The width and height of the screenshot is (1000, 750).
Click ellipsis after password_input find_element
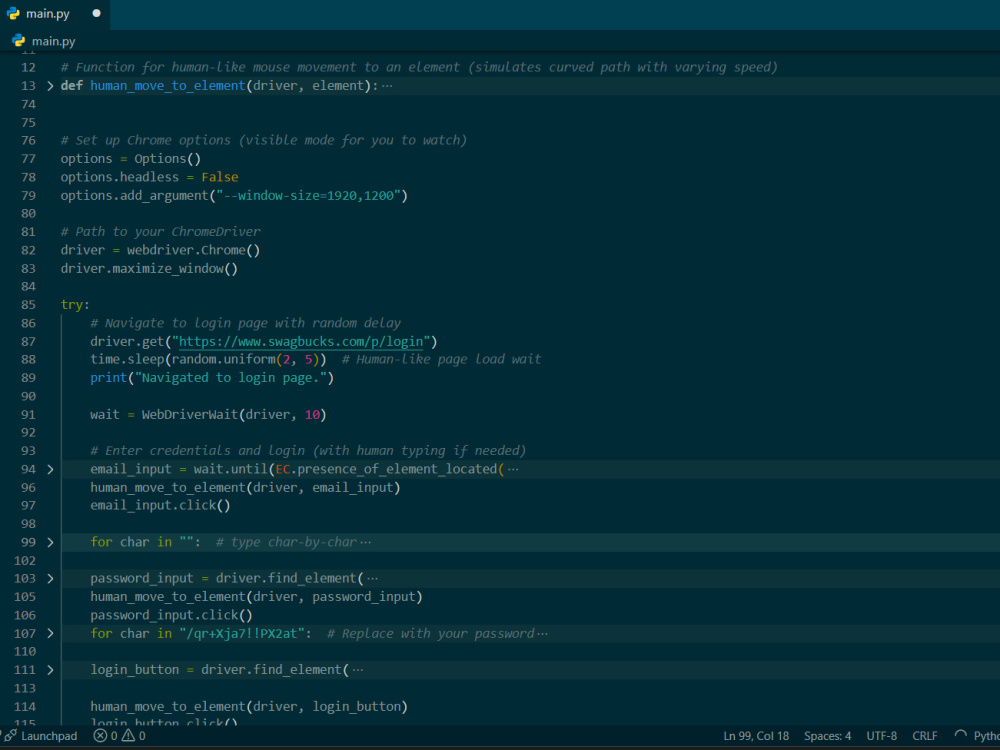click(x=372, y=578)
